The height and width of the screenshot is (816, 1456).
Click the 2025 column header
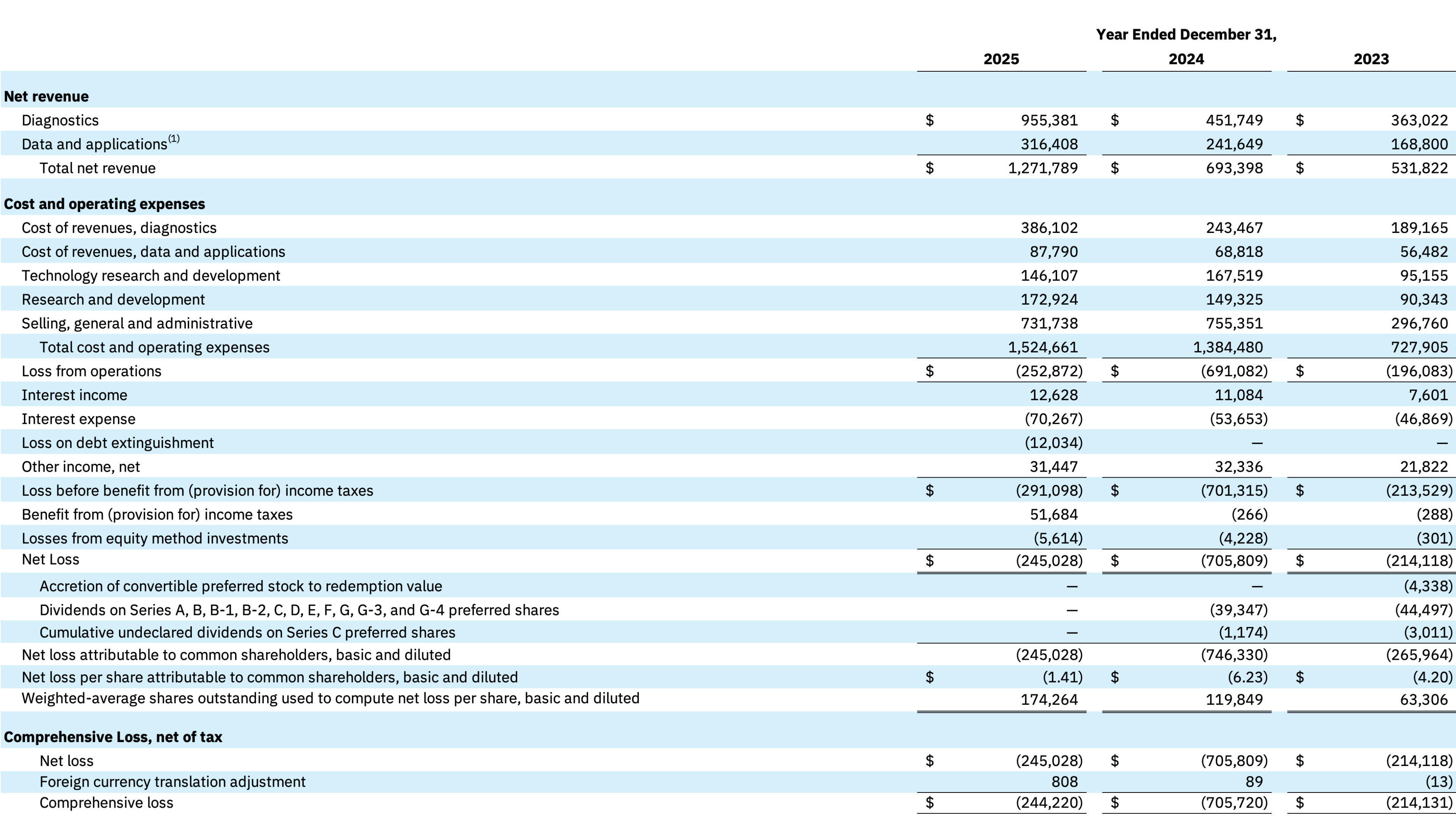(1001, 60)
